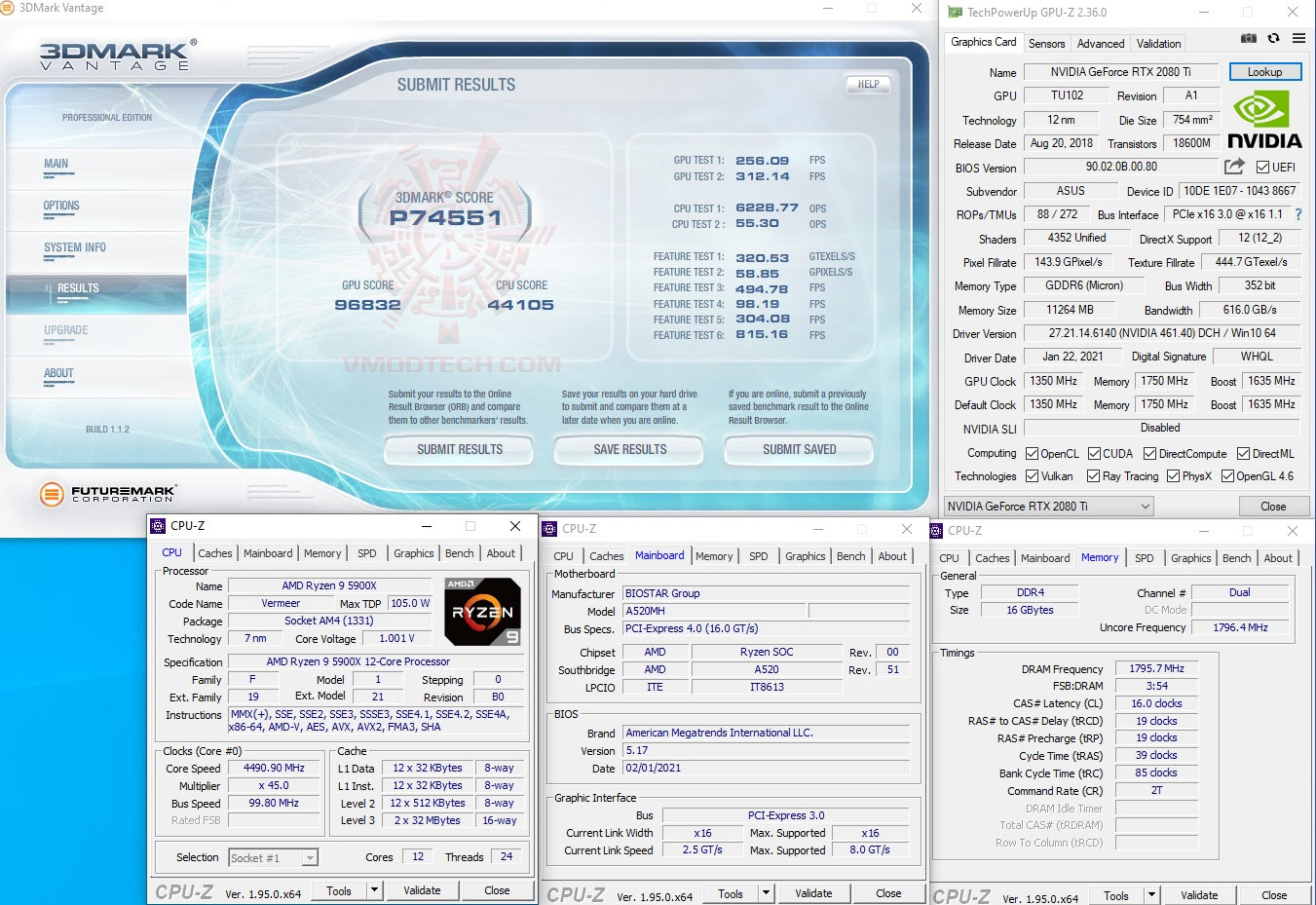Click the GPU-Z title bar app icon

(x=955, y=13)
